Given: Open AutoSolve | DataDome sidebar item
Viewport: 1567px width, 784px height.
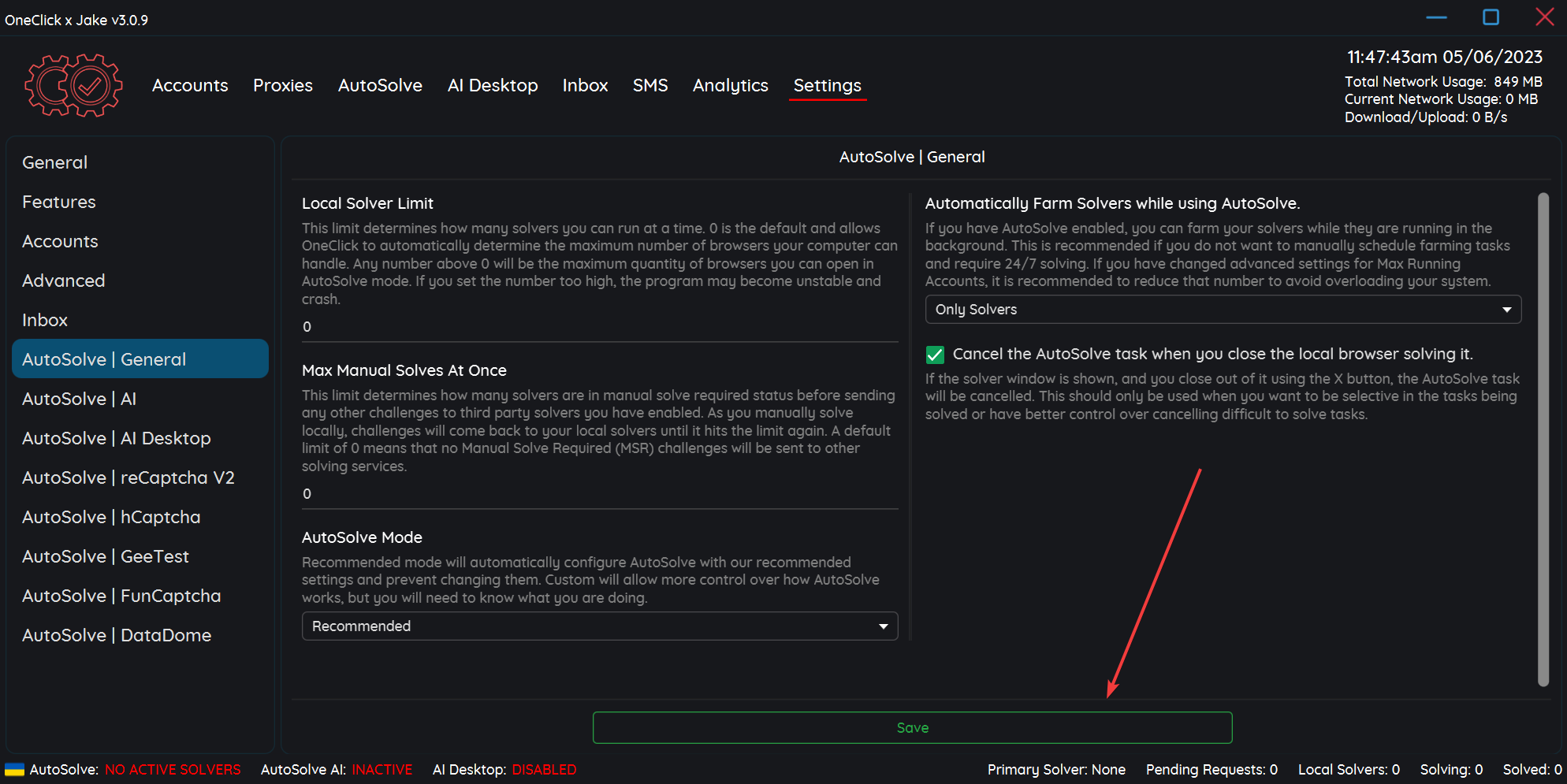Looking at the screenshot, I should 117,635.
